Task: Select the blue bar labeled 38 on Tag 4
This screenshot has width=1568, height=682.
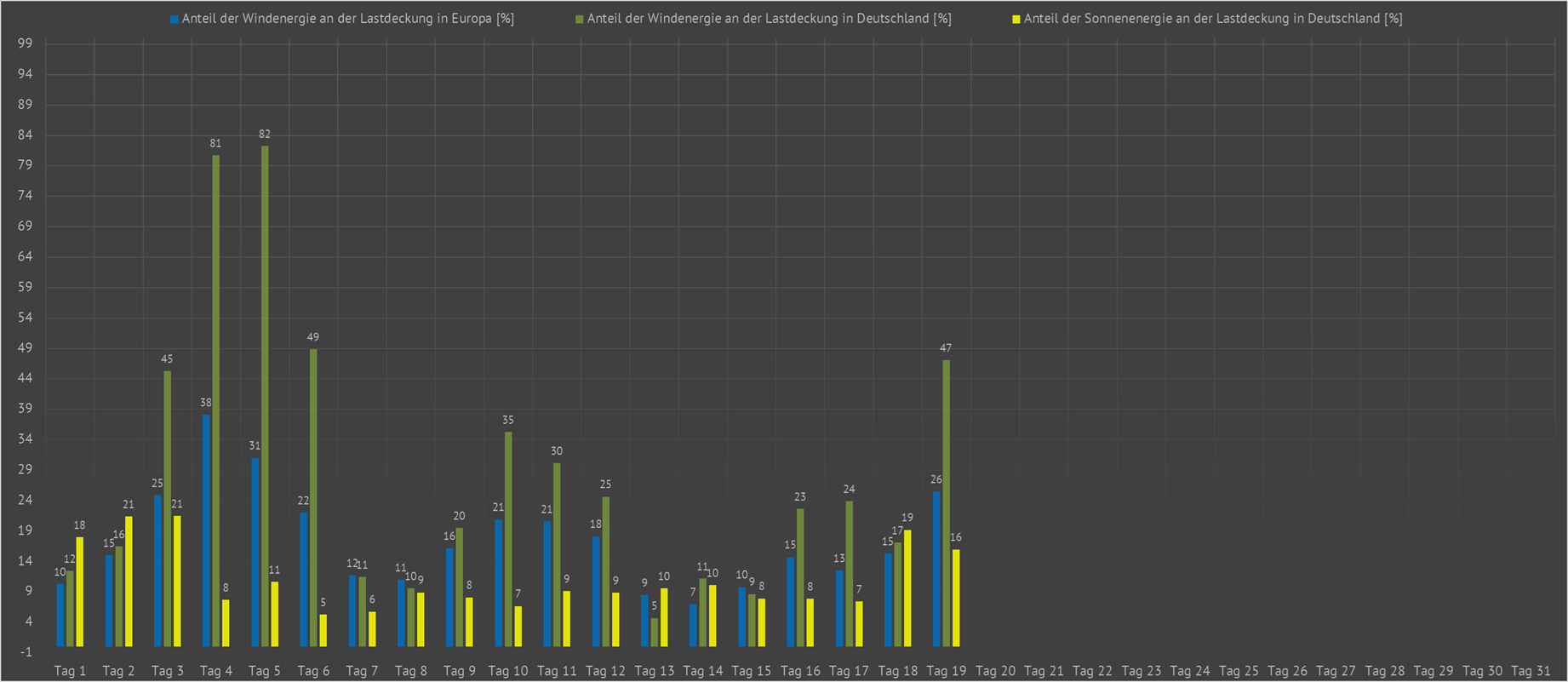Action: click(206, 530)
